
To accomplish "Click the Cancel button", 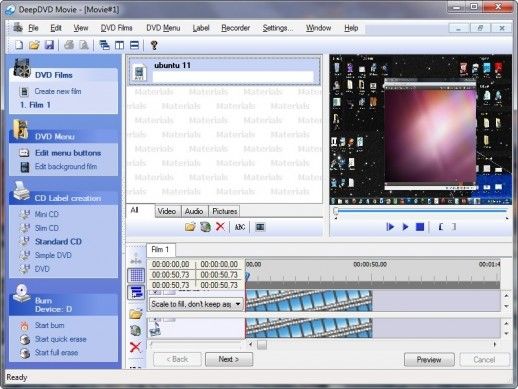I will pyautogui.click(x=484, y=360).
